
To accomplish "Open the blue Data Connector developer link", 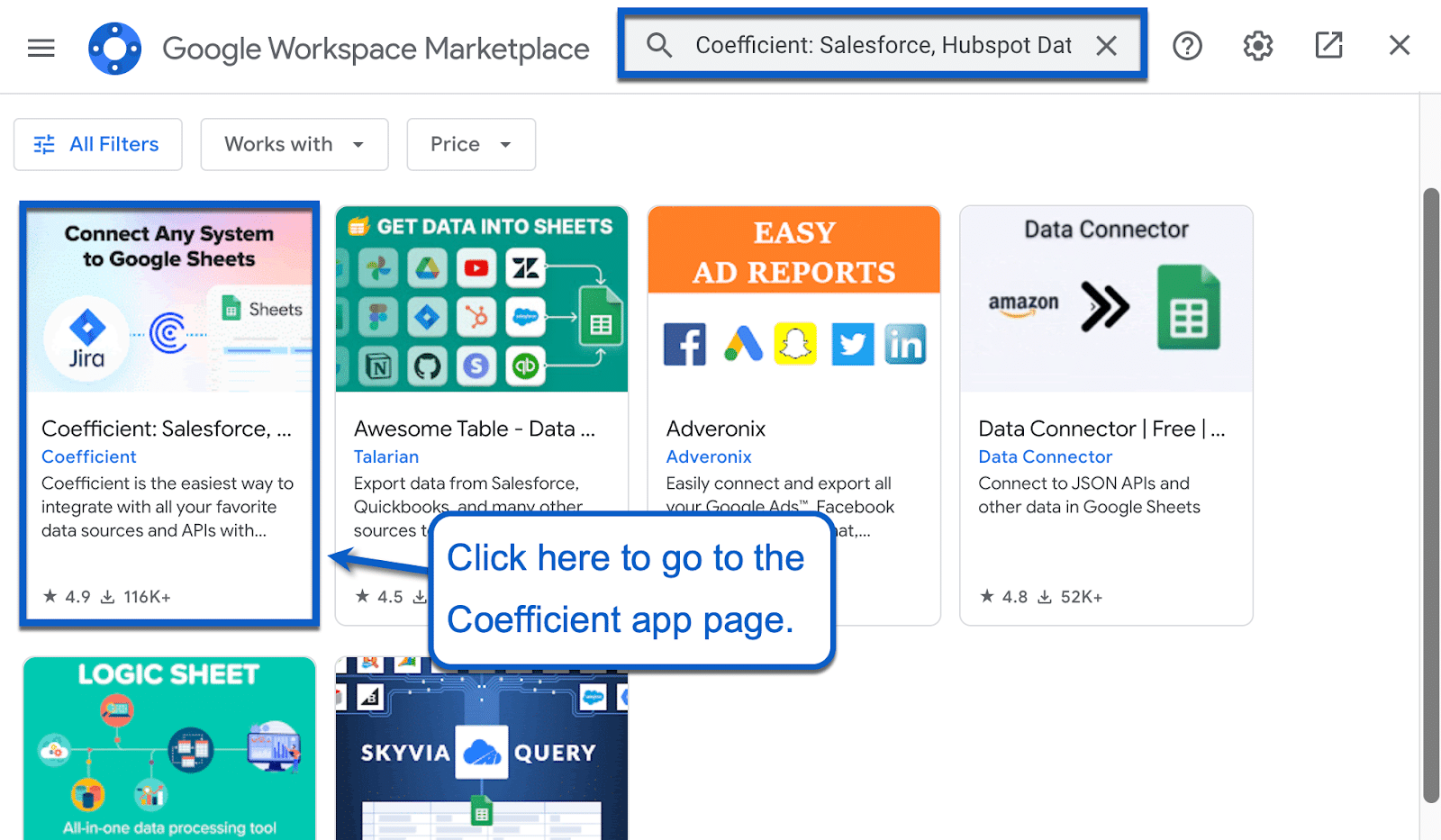I will click(x=1046, y=456).
